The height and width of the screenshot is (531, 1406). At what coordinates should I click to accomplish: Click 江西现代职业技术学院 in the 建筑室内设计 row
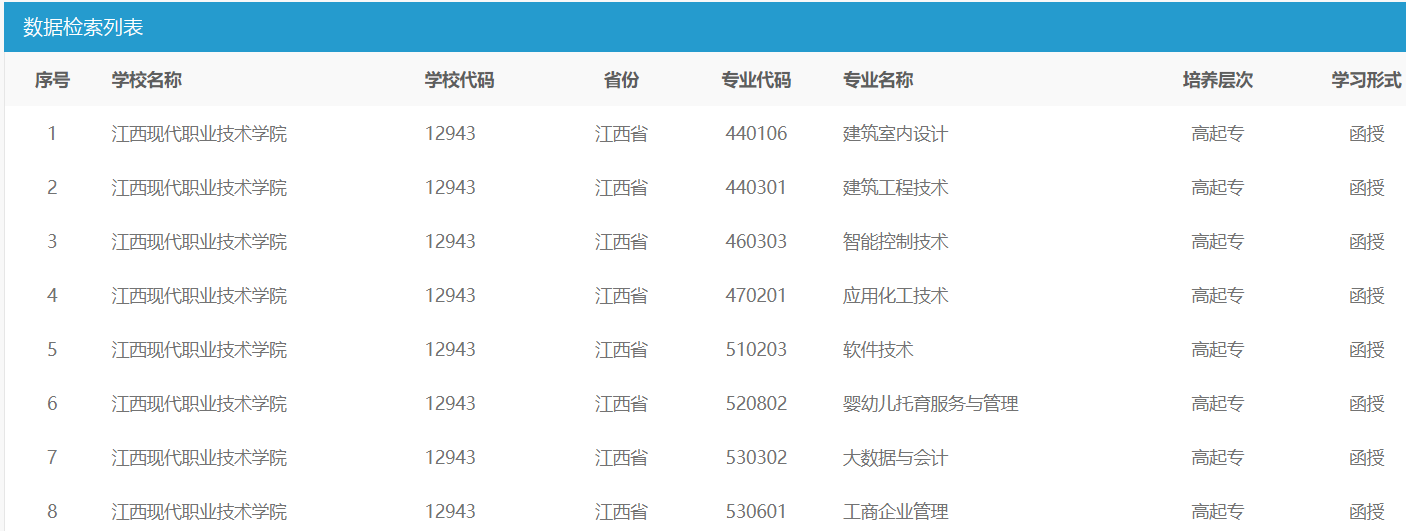[x=199, y=133]
